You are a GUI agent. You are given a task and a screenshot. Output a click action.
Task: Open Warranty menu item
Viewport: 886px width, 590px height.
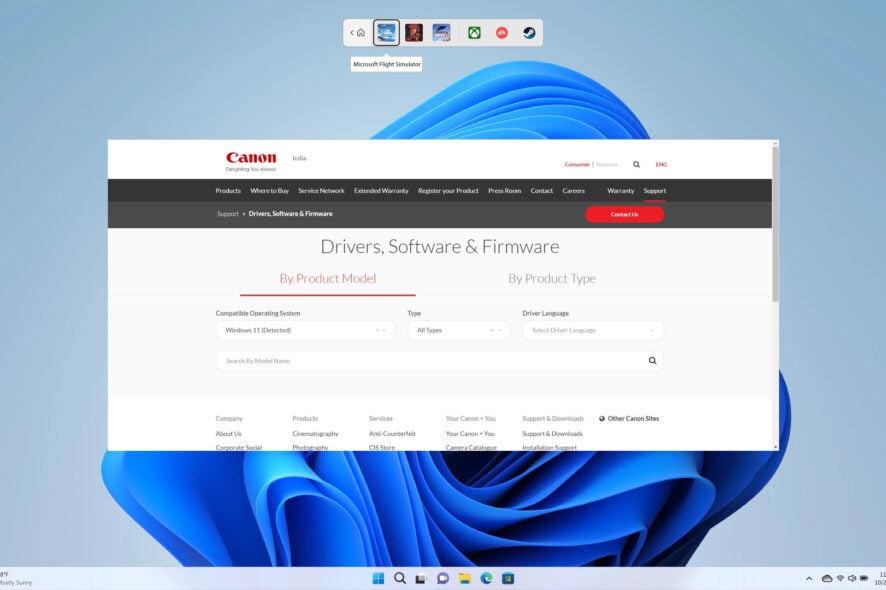pos(620,191)
